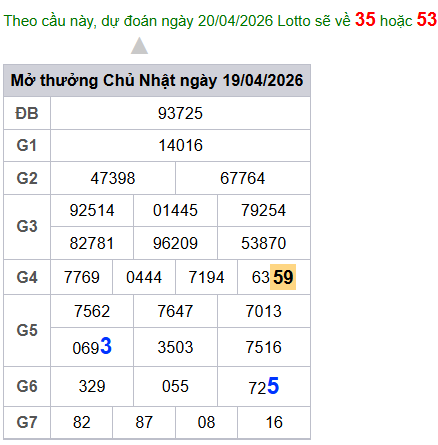Viewport: 438px width, 445px height.
Task: Click G5 number 7013
Action: (x=264, y=311)
